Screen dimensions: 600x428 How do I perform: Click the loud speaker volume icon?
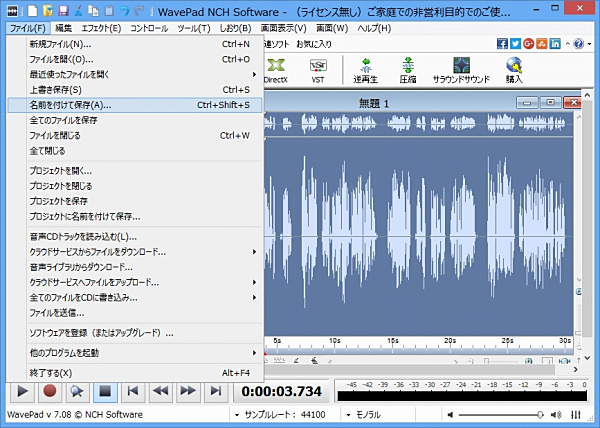pyautogui.click(x=556, y=415)
